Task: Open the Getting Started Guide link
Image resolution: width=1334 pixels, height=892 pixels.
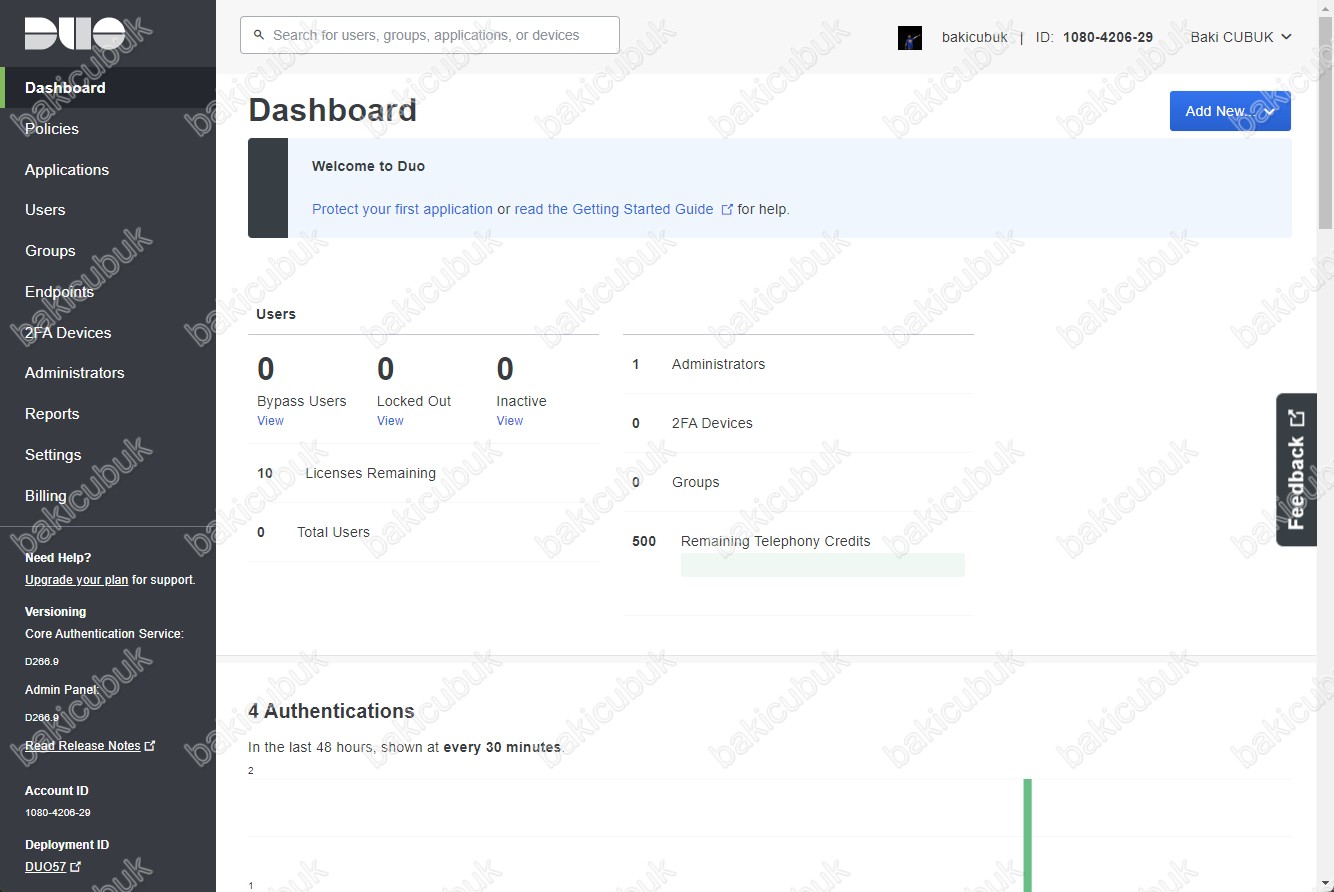Action: [x=614, y=209]
